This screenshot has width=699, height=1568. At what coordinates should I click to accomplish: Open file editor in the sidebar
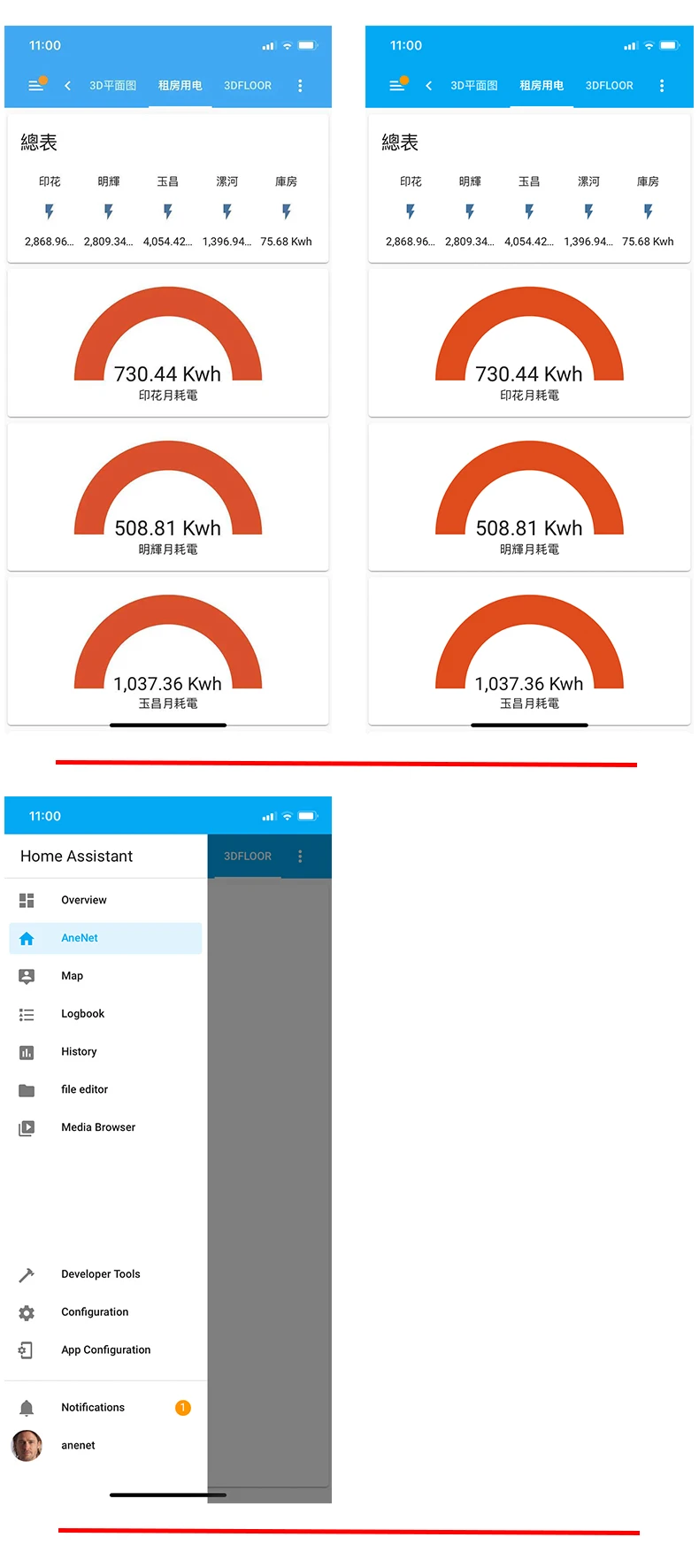(x=105, y=1090)
